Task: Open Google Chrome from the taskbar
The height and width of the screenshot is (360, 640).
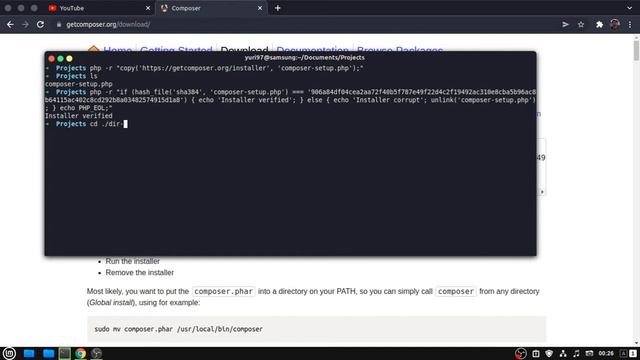Action: (80, 353)
